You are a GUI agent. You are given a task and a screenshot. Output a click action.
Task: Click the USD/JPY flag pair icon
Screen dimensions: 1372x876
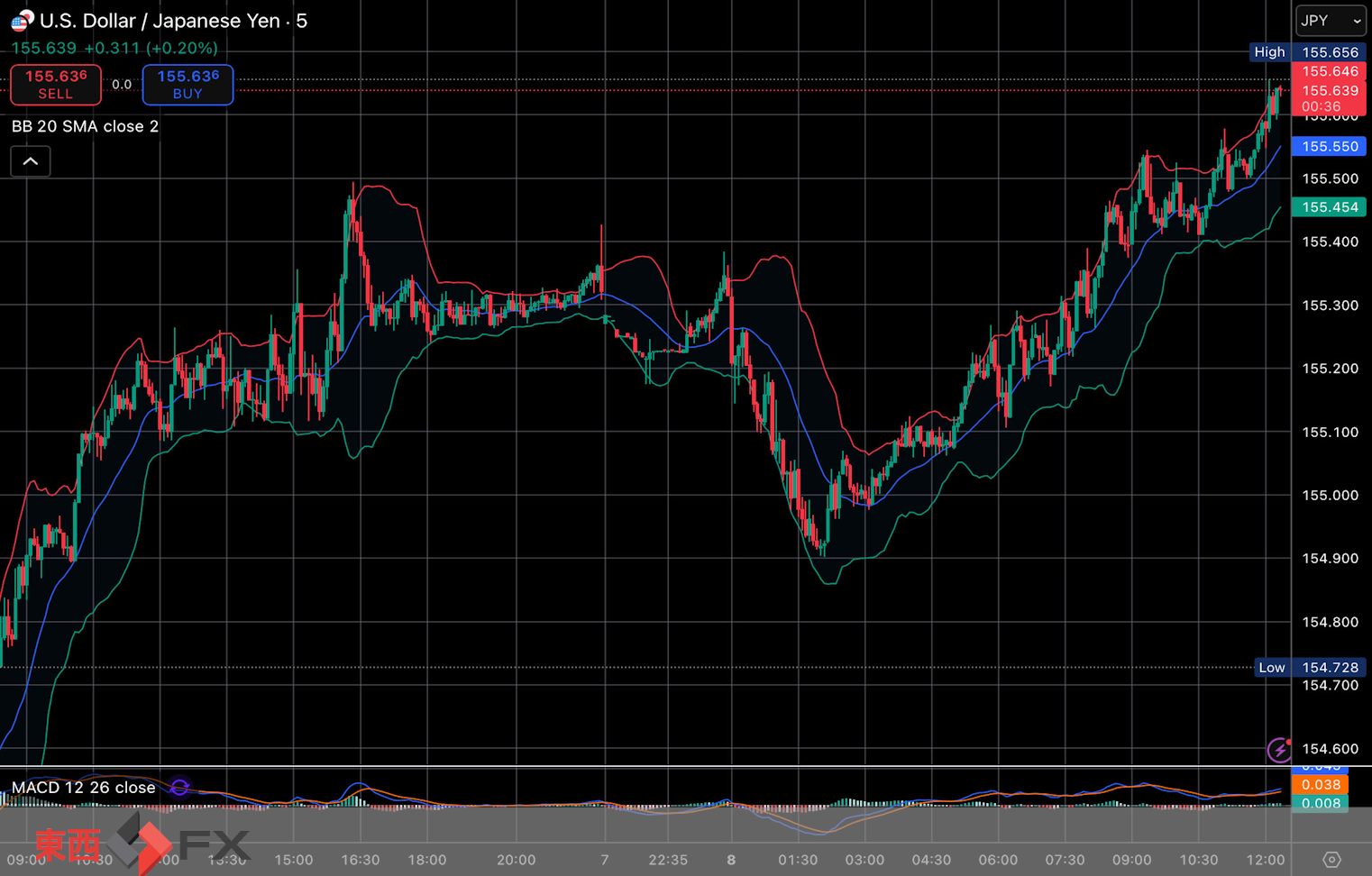pos(22,20)
